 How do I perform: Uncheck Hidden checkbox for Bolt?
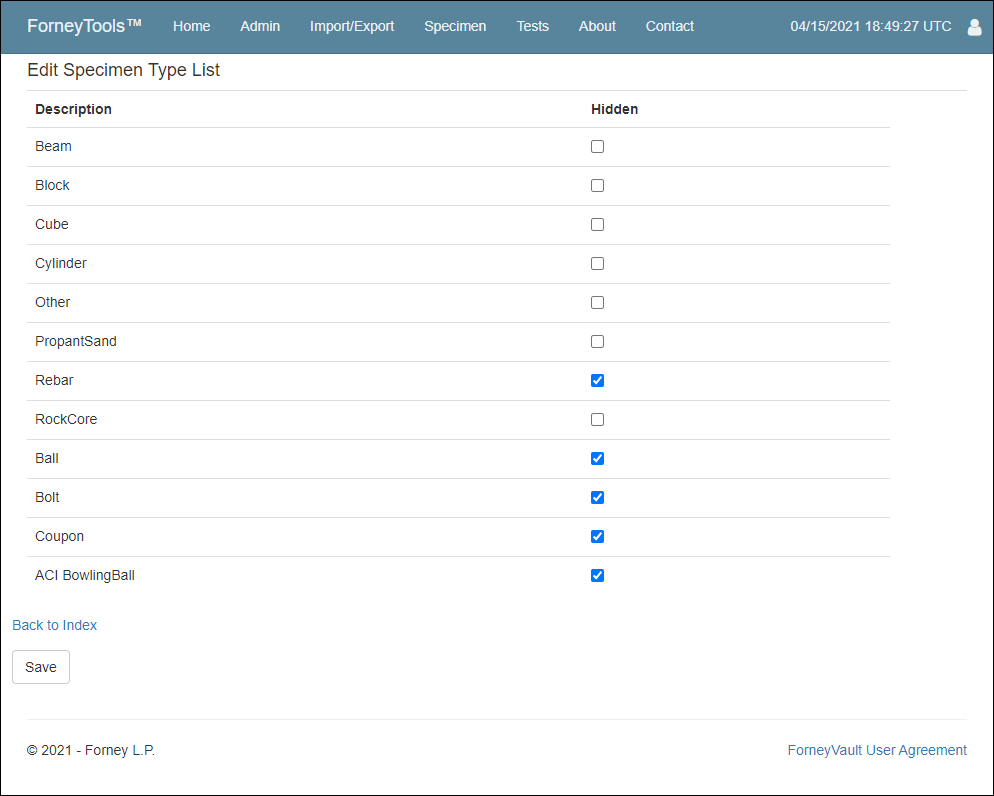597,498
